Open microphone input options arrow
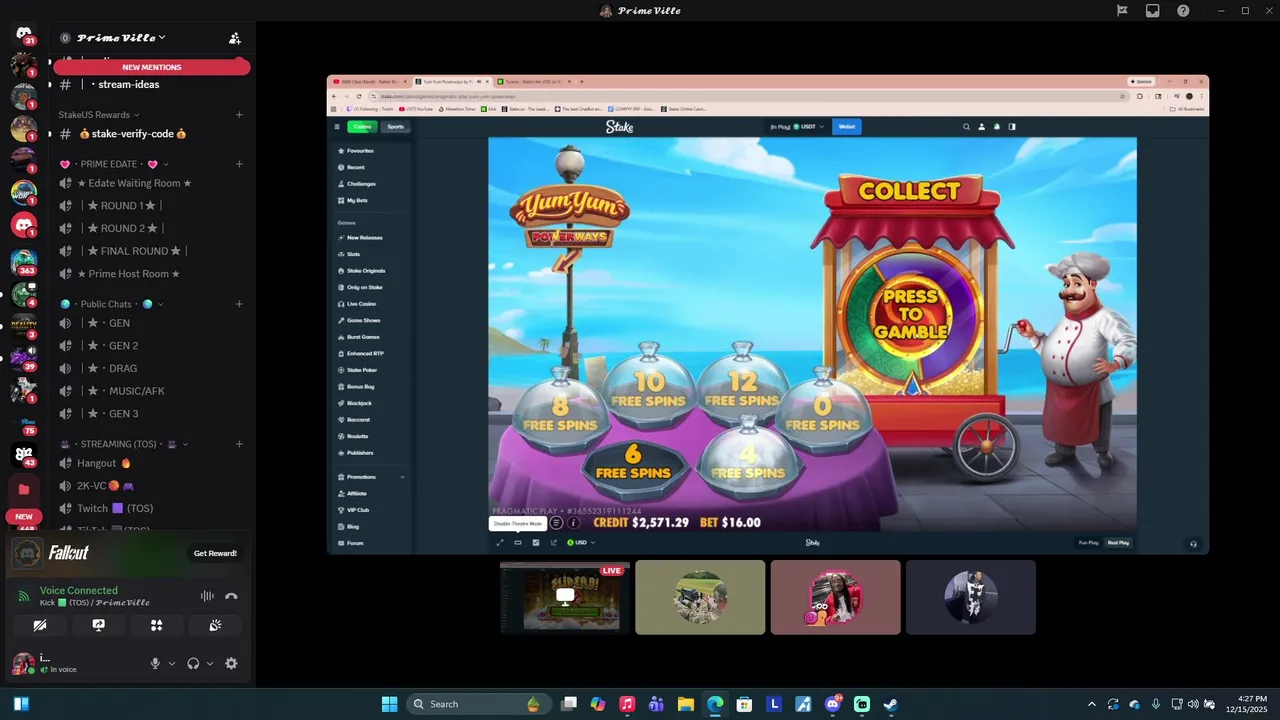Image resolution: width=1280 pixels, height=720 pixels. pyautogui.click(x=172, y=663)
